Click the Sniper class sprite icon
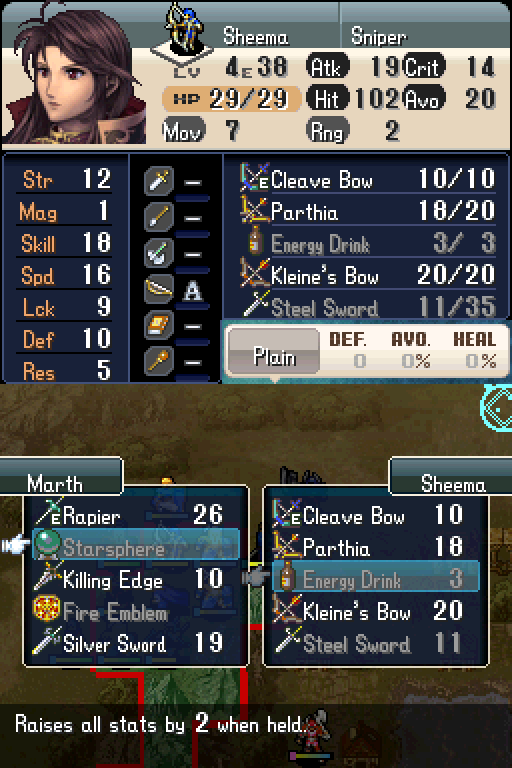This screenshot has width=512, height=768. click(x=182, y=30)
